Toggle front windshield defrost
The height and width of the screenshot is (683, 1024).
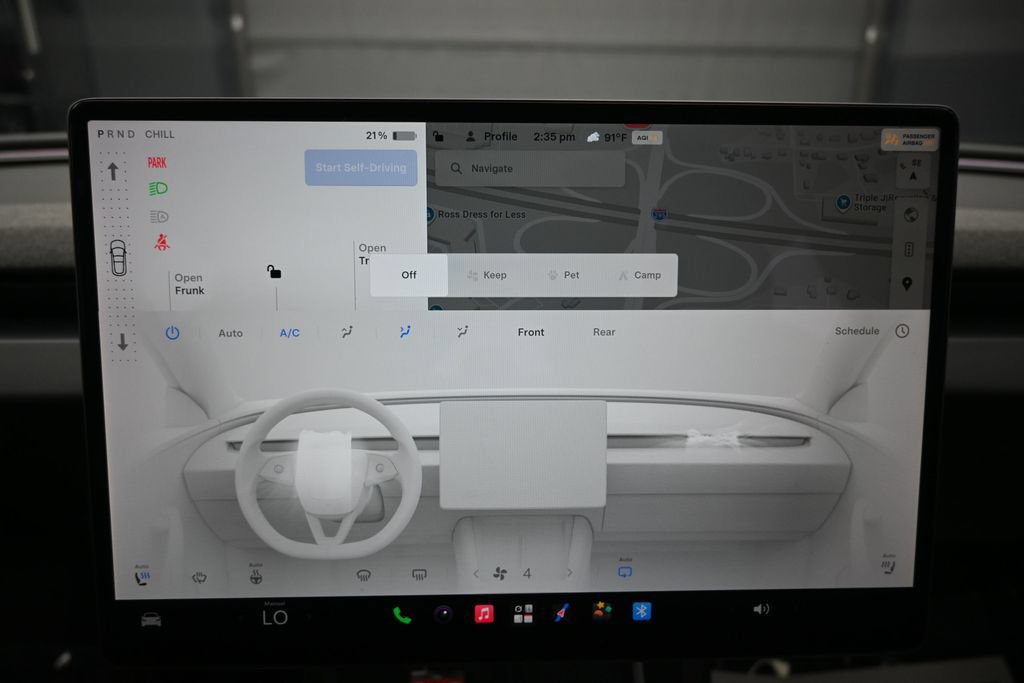tap(364, 575)
